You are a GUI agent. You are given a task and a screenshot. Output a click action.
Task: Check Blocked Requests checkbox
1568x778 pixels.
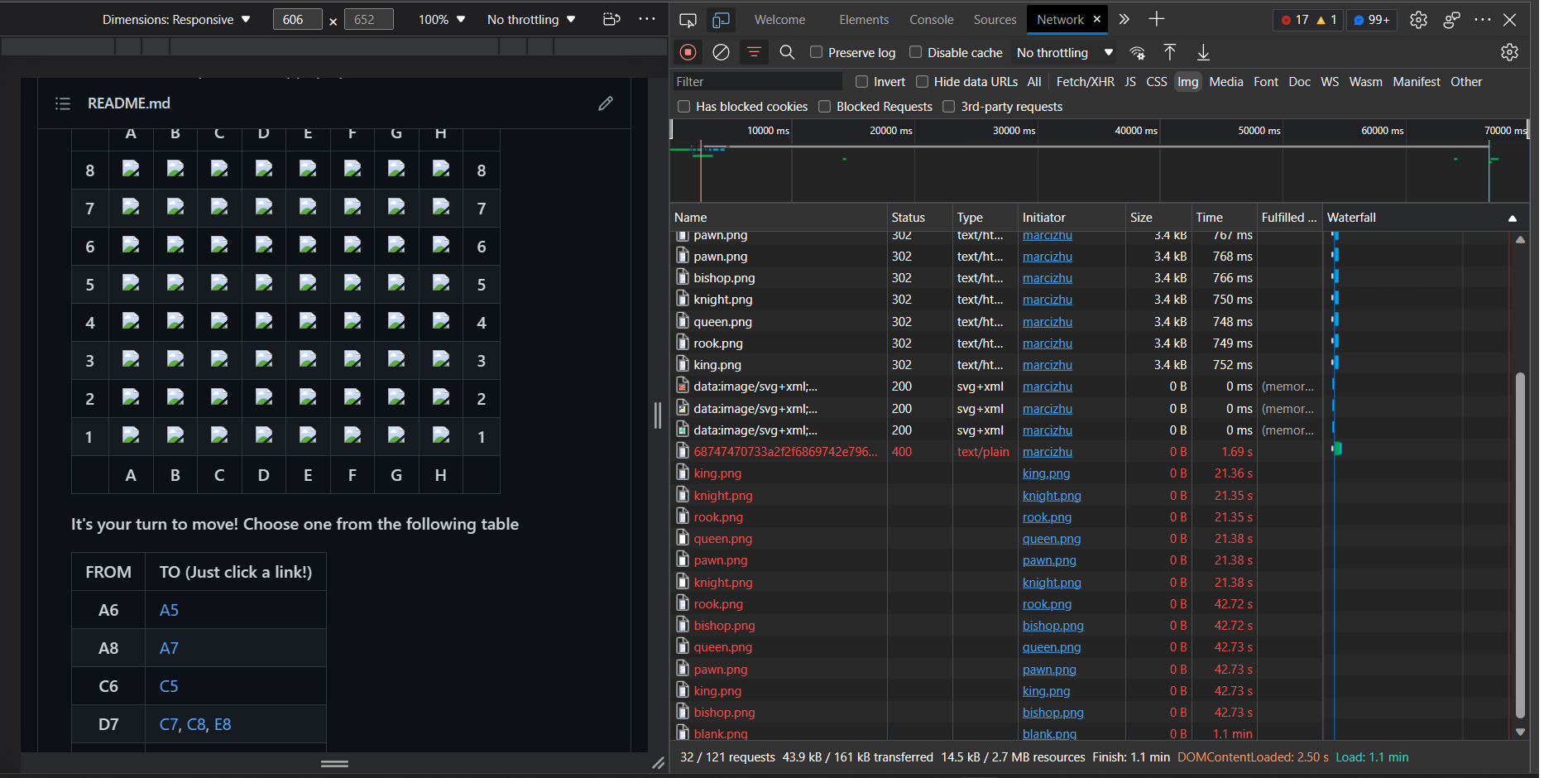coord(824,106)
